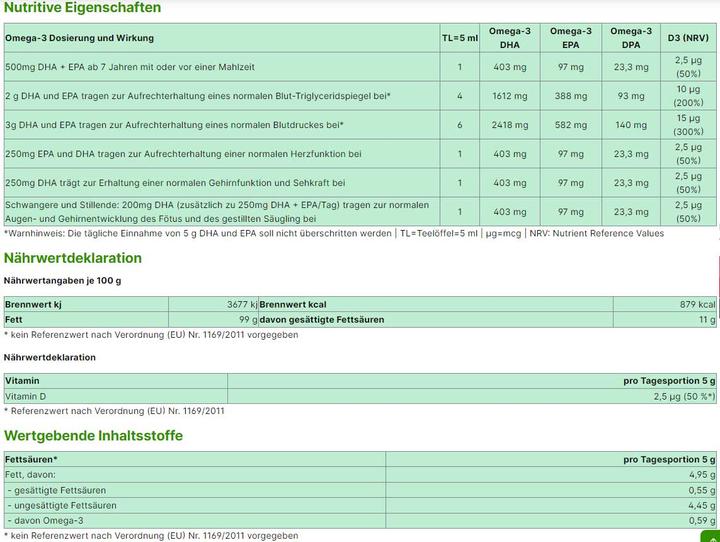Click the '- davon Omega-3' row
720x542 pixels.
point(45,520)
